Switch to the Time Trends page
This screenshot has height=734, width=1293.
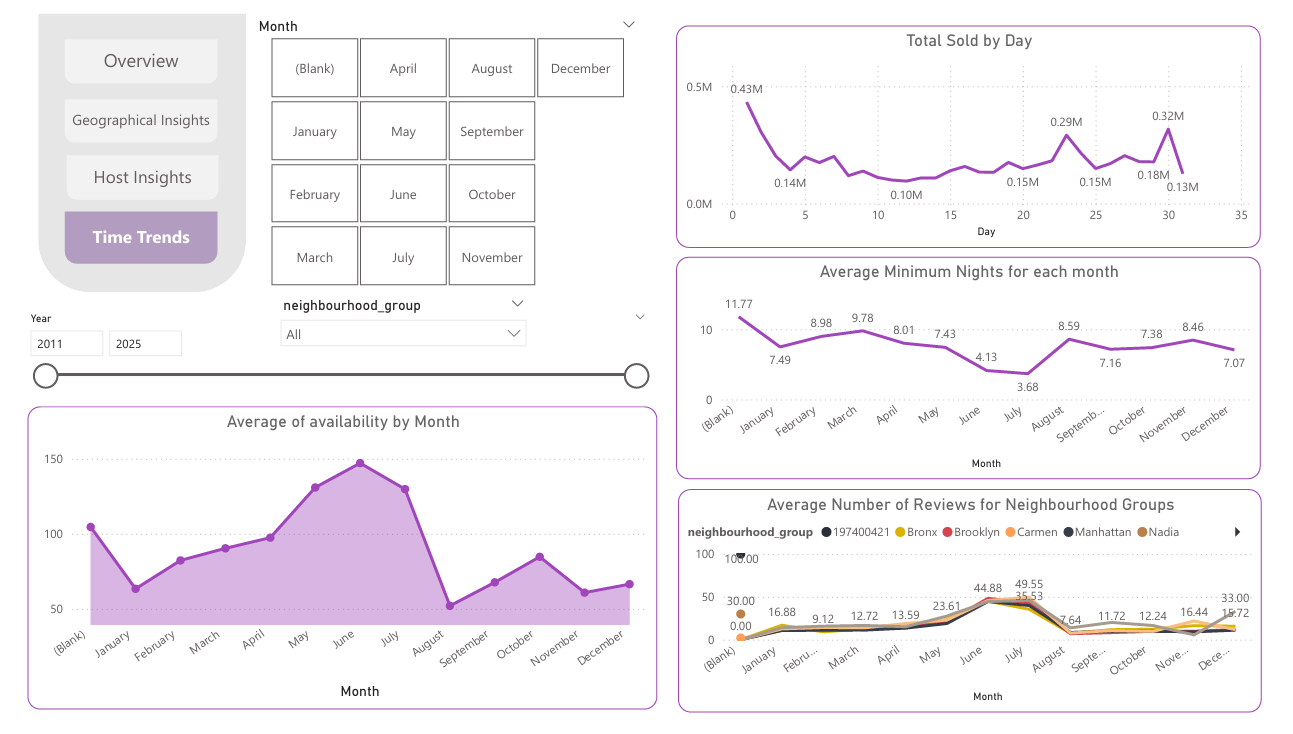point(140,237)
